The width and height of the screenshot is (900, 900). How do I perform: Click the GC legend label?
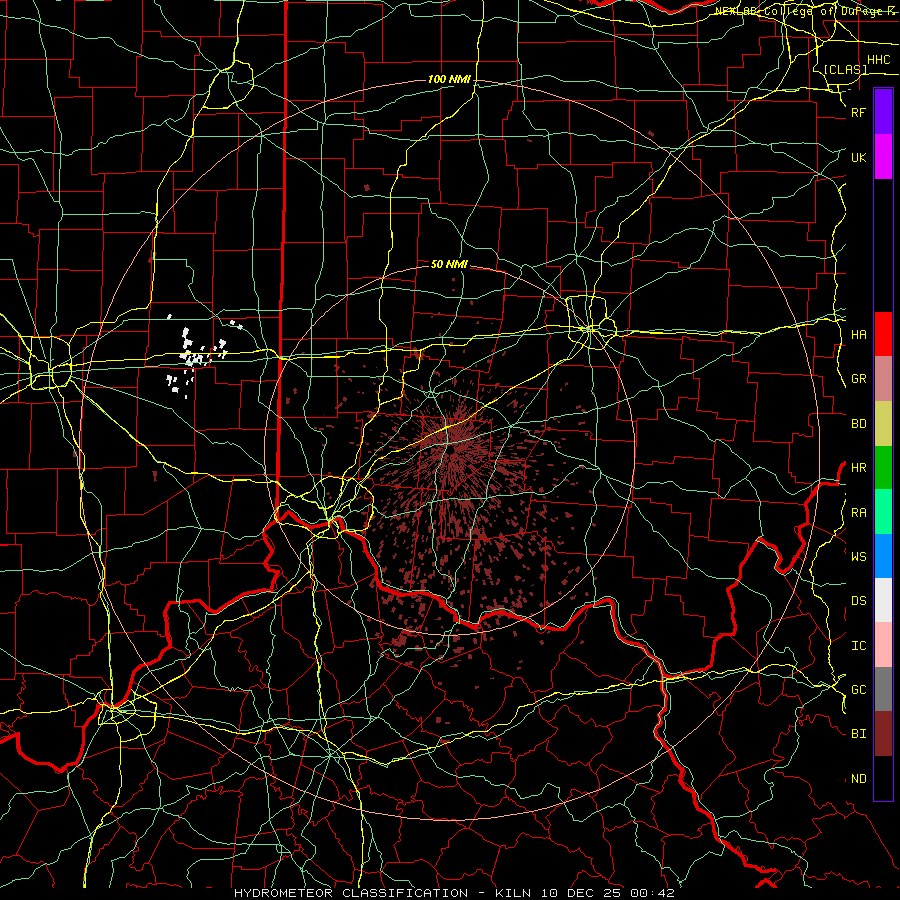858,690
